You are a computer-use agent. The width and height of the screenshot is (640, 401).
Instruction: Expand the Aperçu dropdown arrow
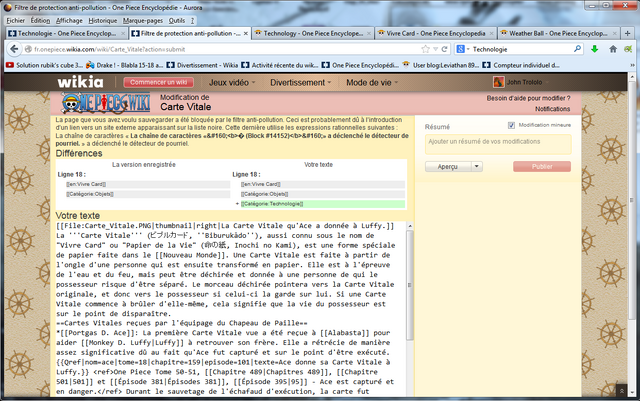tap(477, 167)
